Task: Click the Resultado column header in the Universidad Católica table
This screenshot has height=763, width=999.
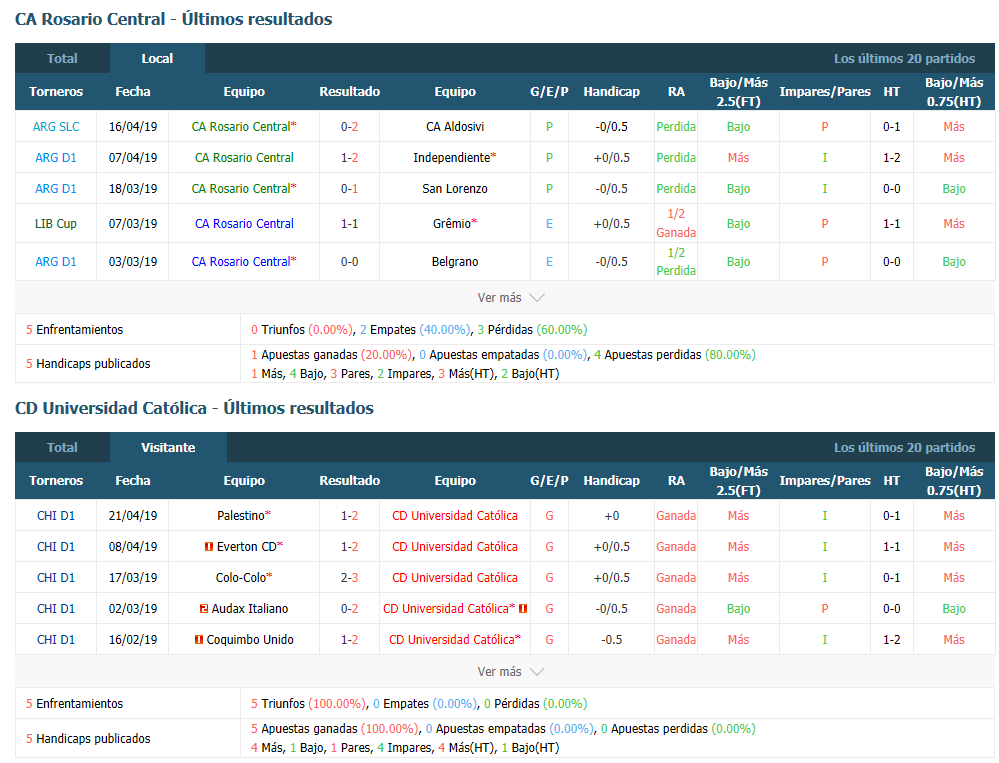Action: 350,481
